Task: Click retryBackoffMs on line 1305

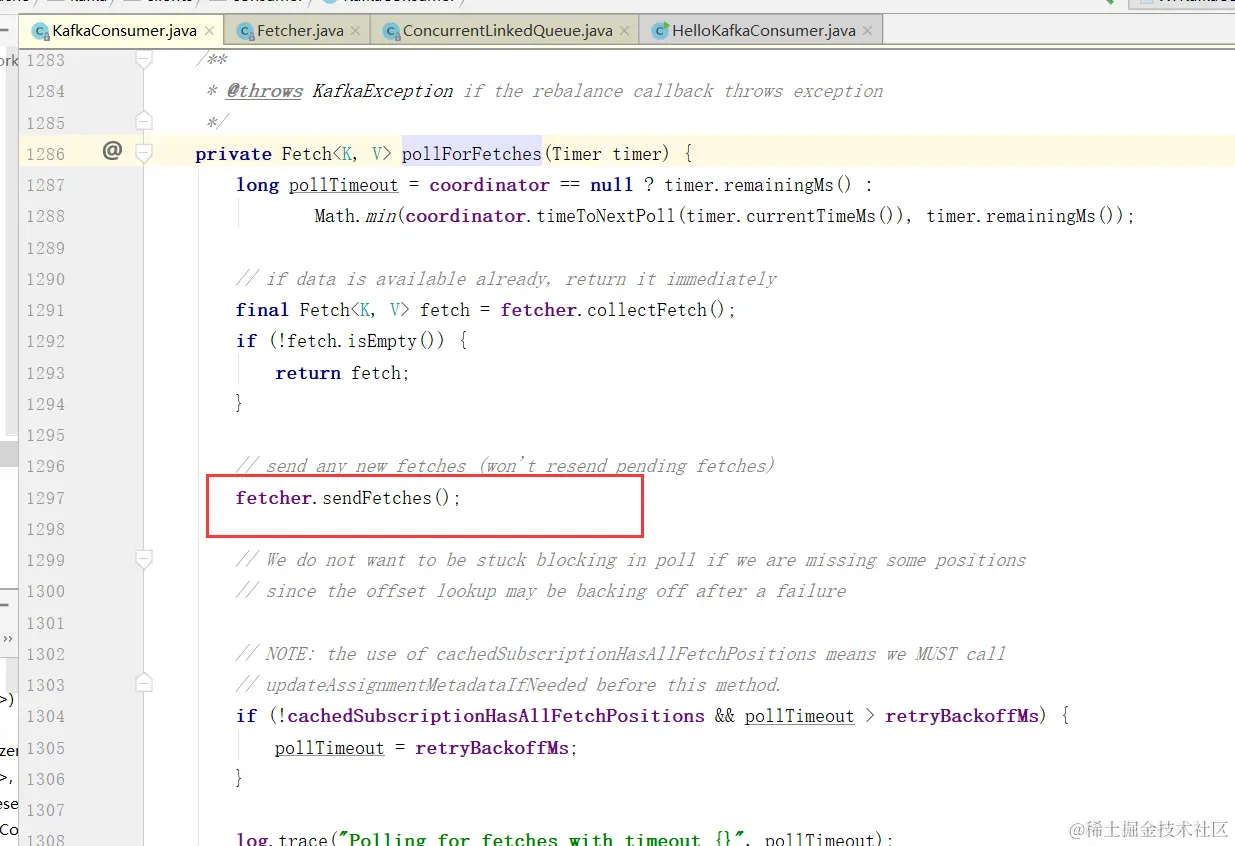Action: (x=492, y=748)
